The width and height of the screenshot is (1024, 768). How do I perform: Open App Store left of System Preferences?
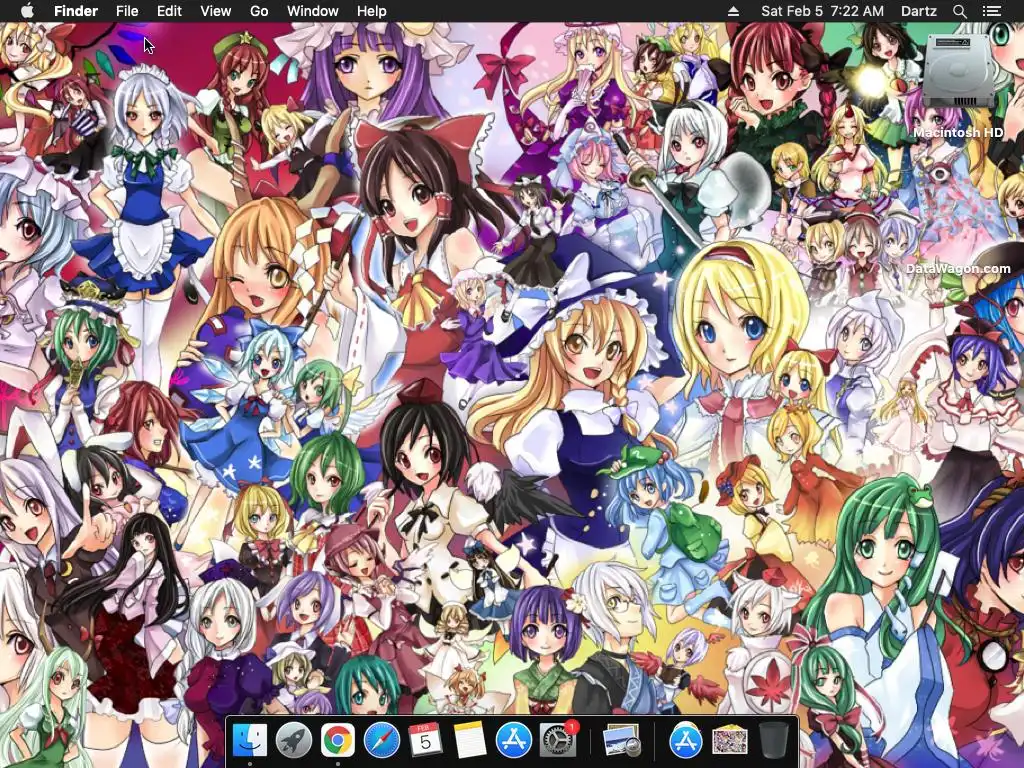pos(513,740)
